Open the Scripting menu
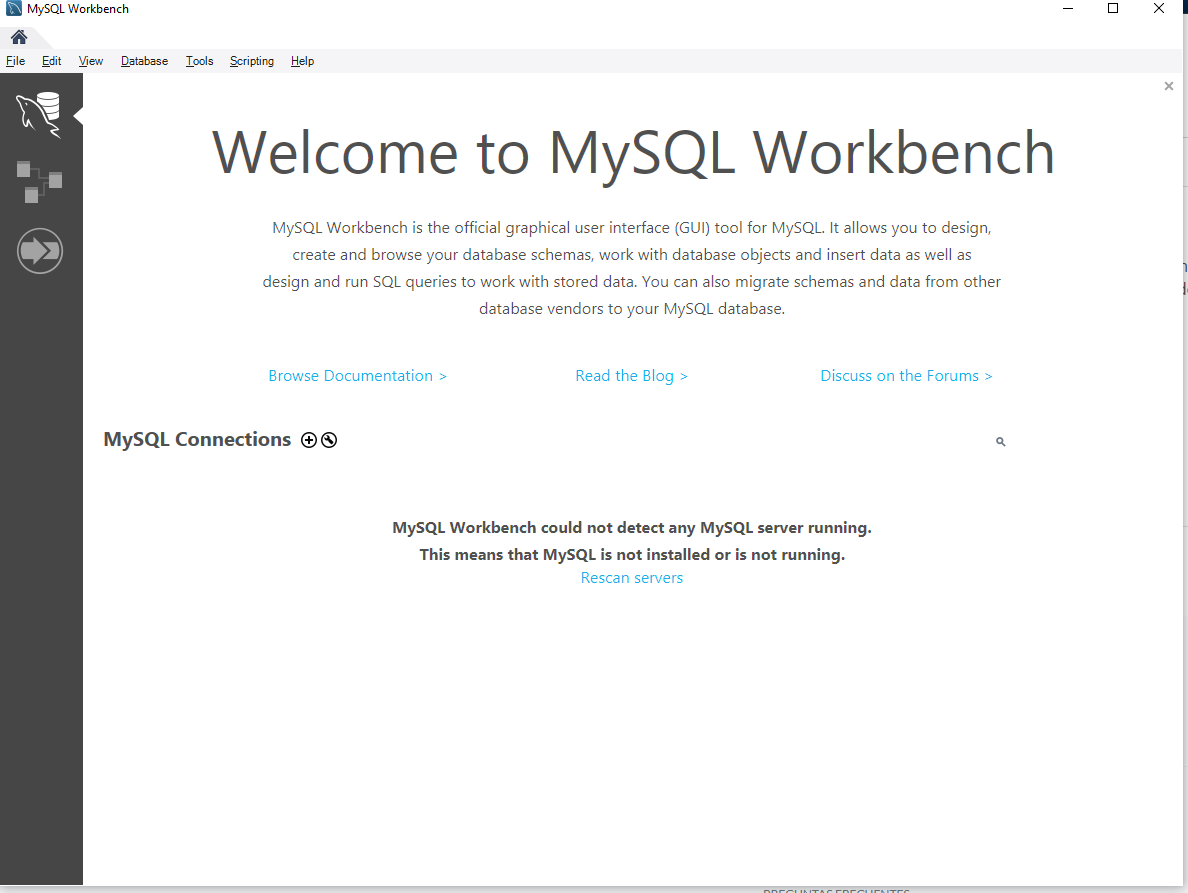 252,61
